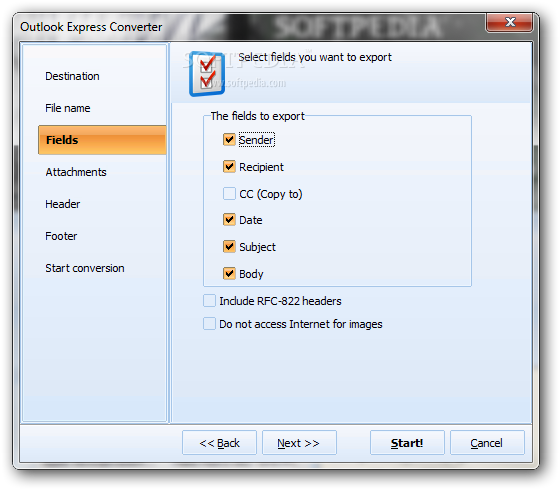Click the << Back button

[219, 443]
